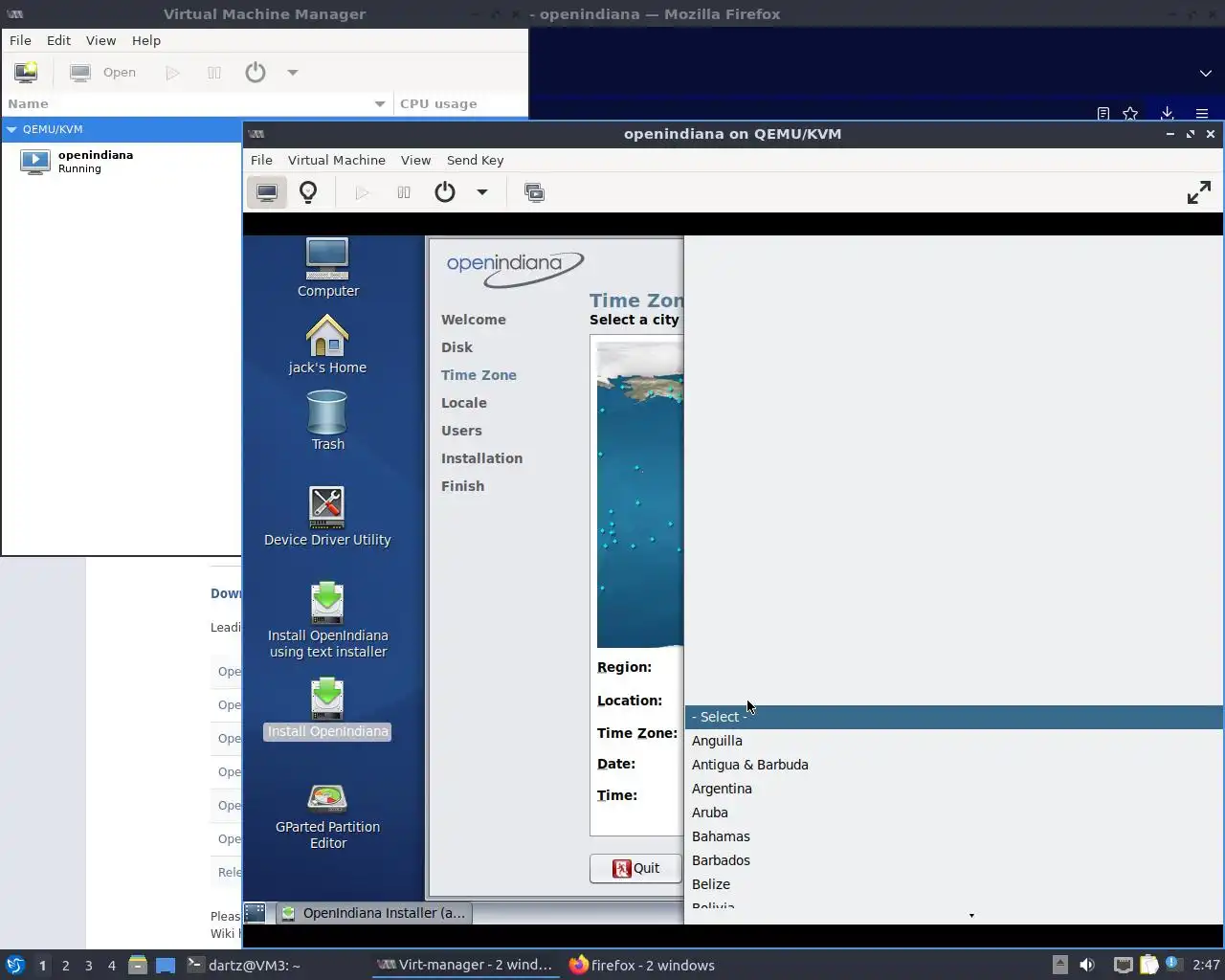1225x980 pixels.
Task: Click the shutdown power icon in Virtual Machine Manager
Action: [256, 73]
